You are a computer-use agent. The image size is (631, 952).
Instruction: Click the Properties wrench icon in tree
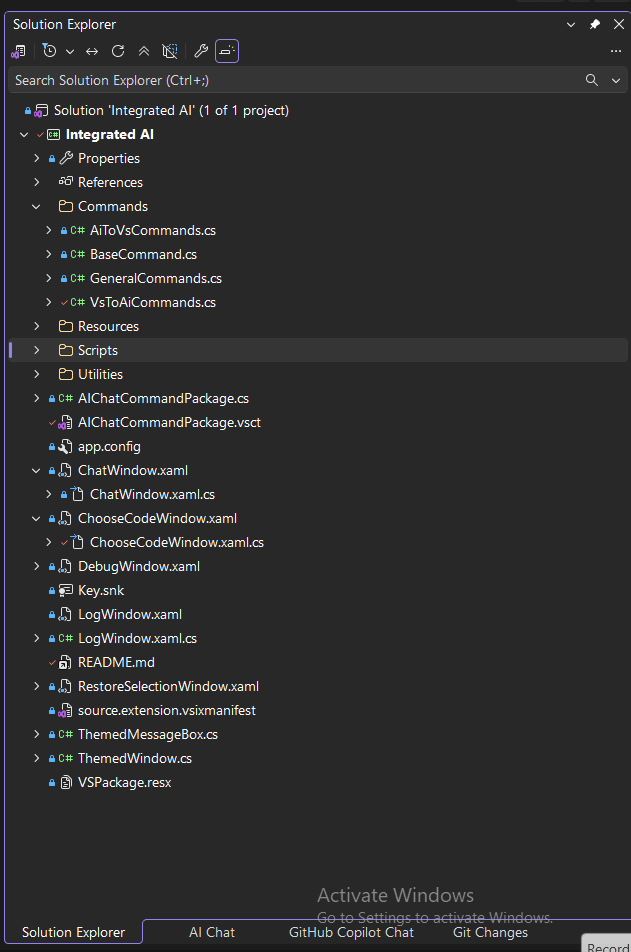[x=66, y=158]
